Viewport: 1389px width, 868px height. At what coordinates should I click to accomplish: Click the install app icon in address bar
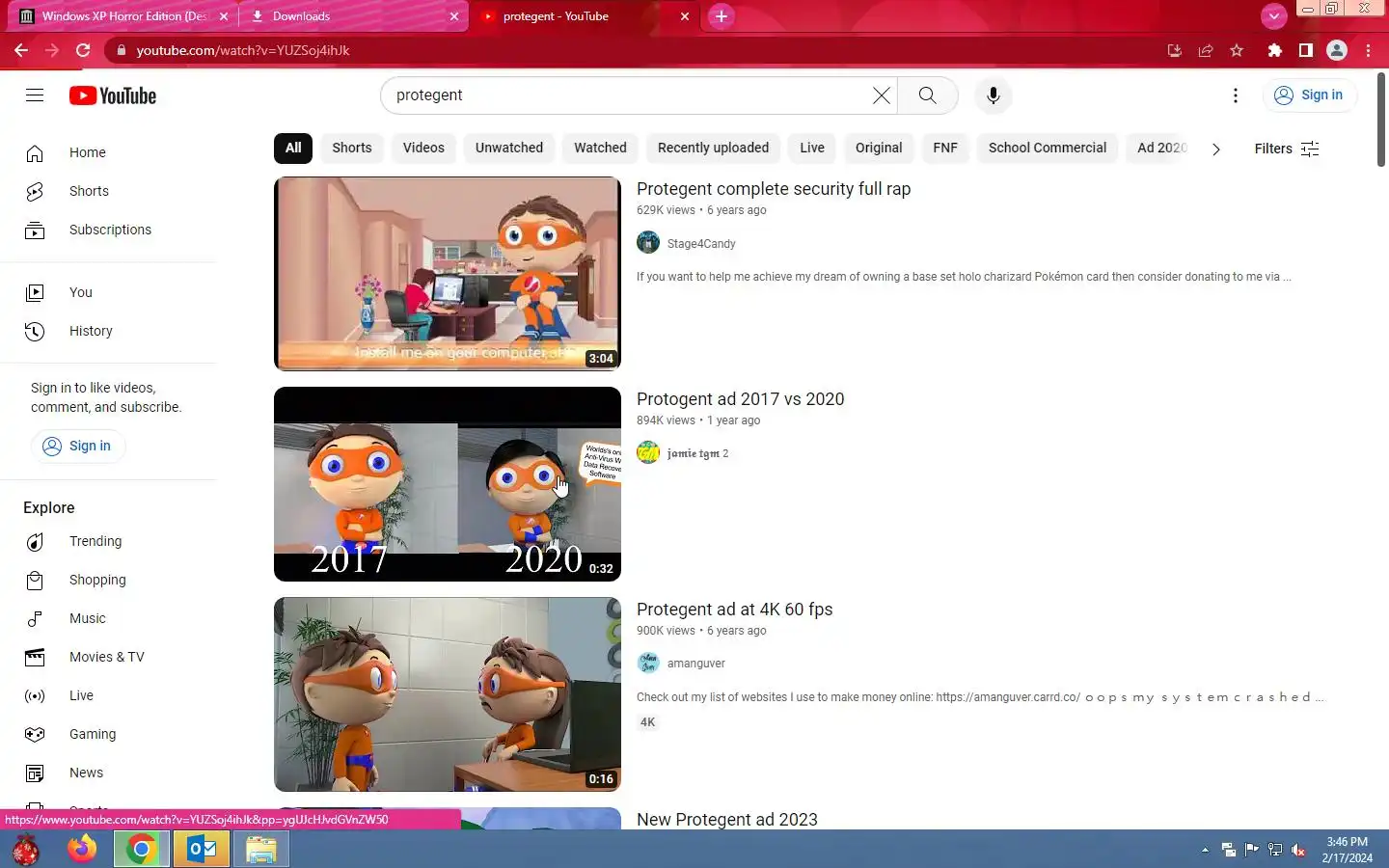pos(1174,50)
